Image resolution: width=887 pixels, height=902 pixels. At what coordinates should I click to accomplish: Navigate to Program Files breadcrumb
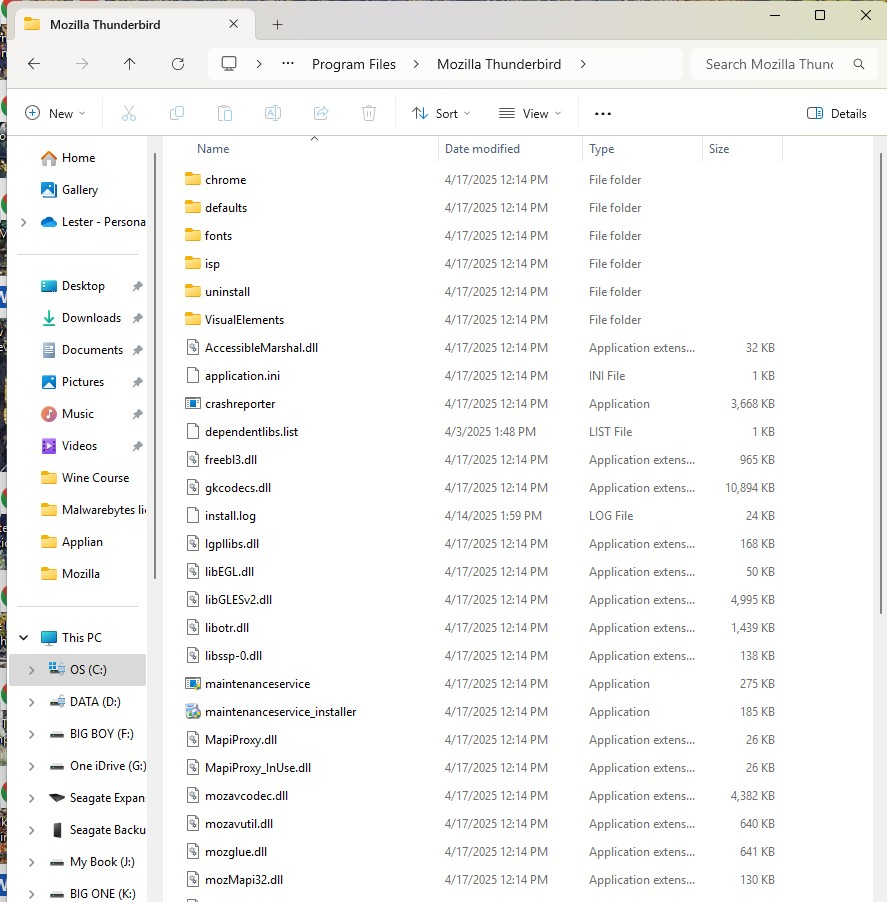coord(354,64)
